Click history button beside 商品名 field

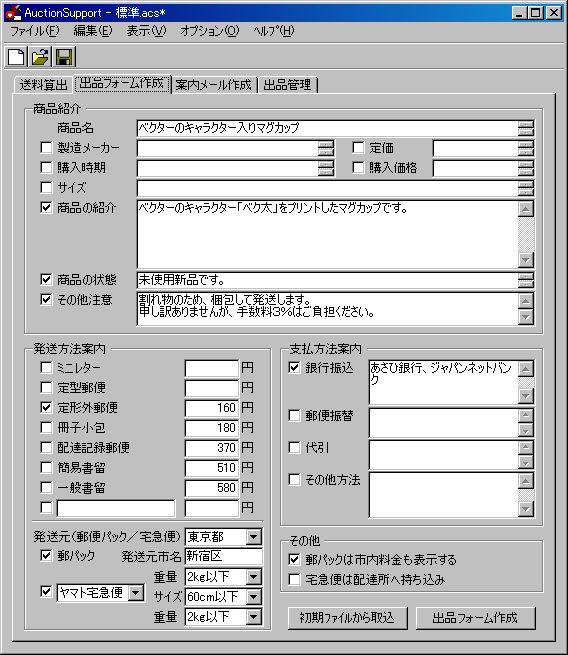click(x=526, y=128)
